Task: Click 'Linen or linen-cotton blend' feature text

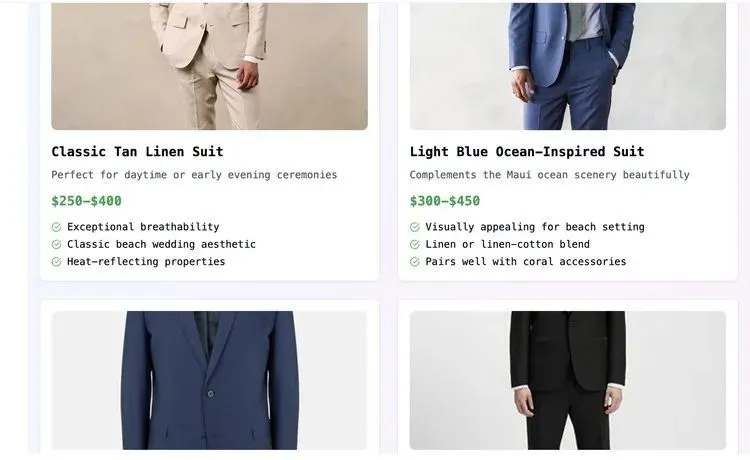Action: pos(507,244)
